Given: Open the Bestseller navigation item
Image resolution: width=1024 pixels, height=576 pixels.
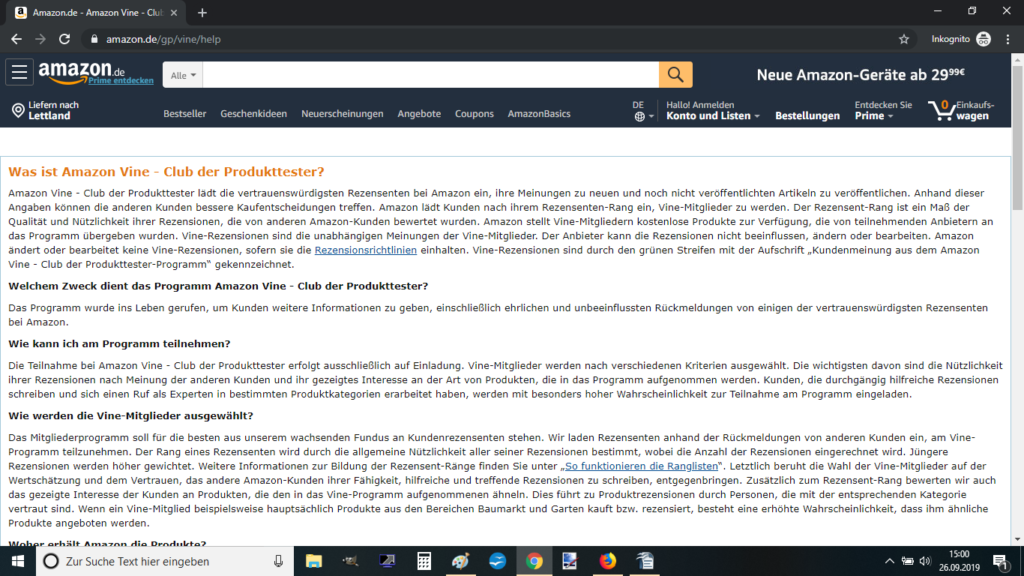Looking at the screenshot, I should pyautogui.click(x=185, y=114).
